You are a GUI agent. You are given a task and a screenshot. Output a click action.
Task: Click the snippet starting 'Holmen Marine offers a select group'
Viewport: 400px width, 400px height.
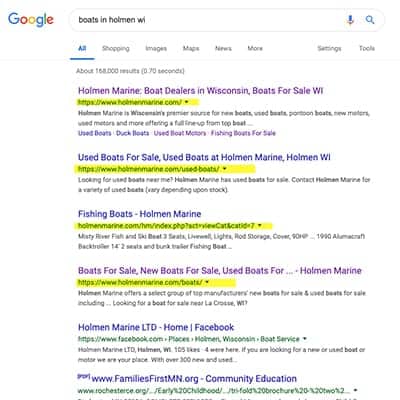tap(222, 298)
